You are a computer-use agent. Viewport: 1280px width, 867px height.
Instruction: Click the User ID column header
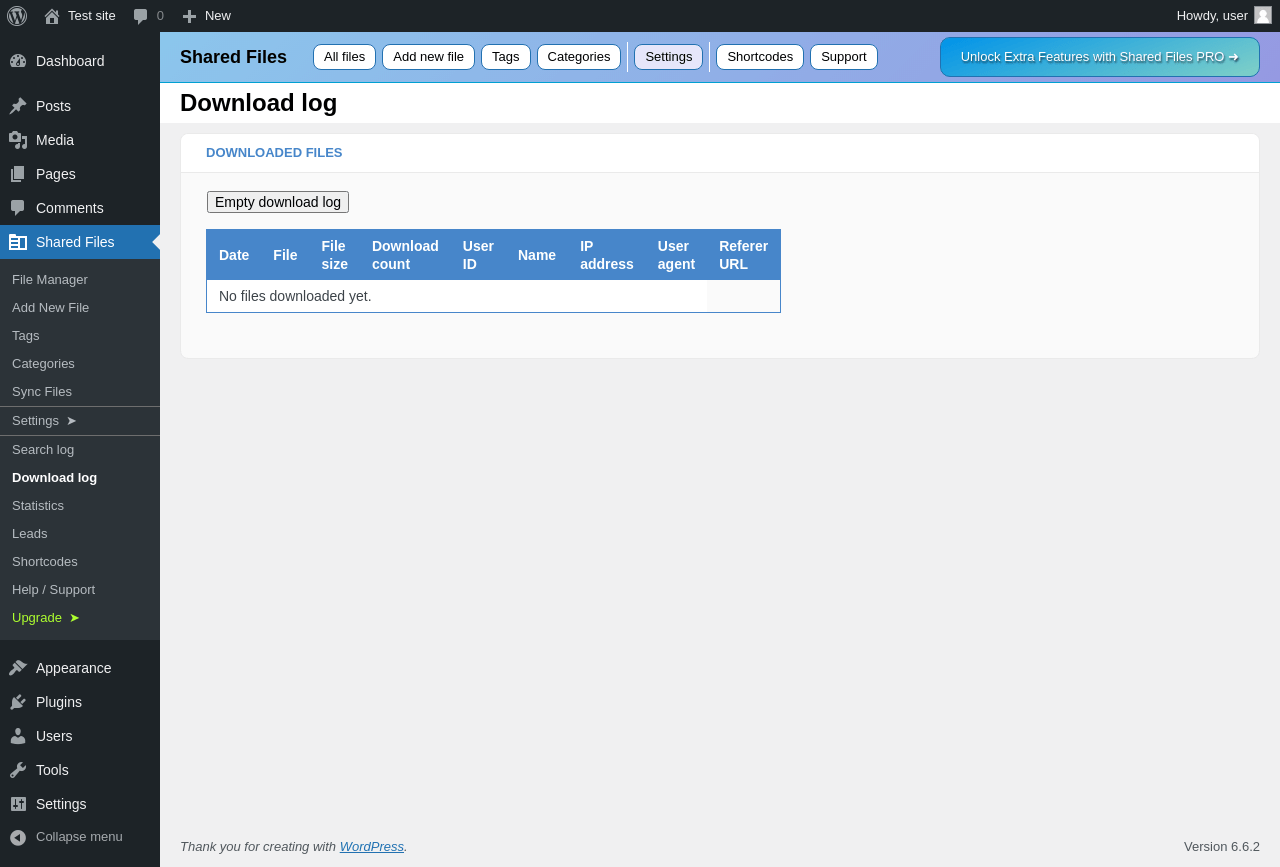tap(478, 255)
